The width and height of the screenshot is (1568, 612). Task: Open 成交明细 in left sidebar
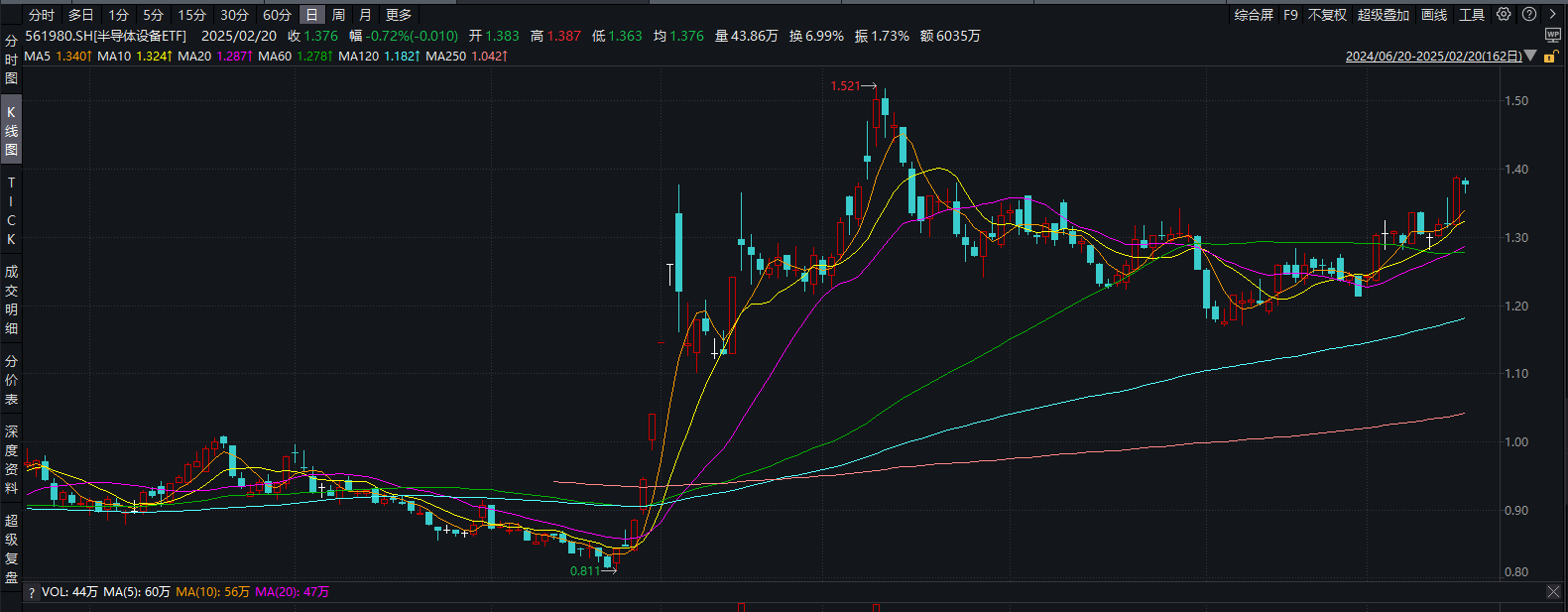(x=11, y=300)
